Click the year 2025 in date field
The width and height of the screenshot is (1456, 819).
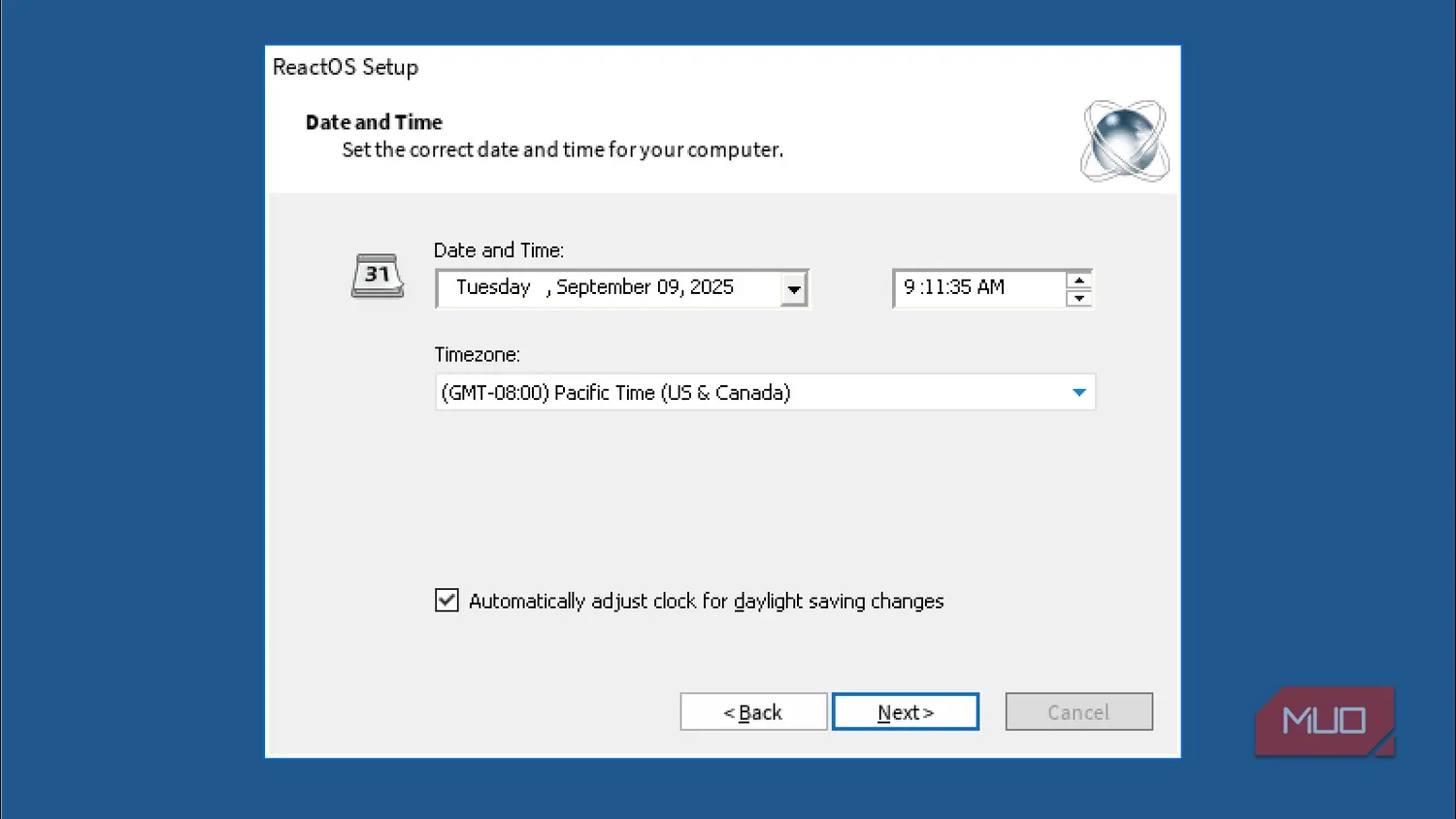(x=711, y=287)
